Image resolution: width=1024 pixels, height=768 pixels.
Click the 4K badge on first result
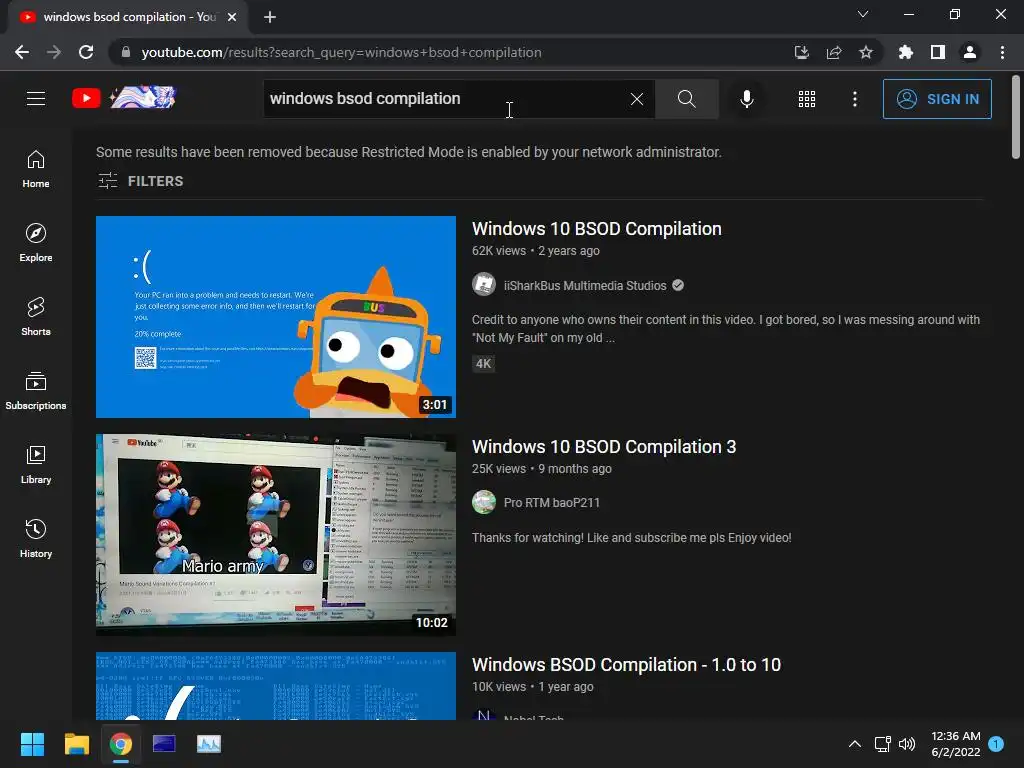[483, 364]
